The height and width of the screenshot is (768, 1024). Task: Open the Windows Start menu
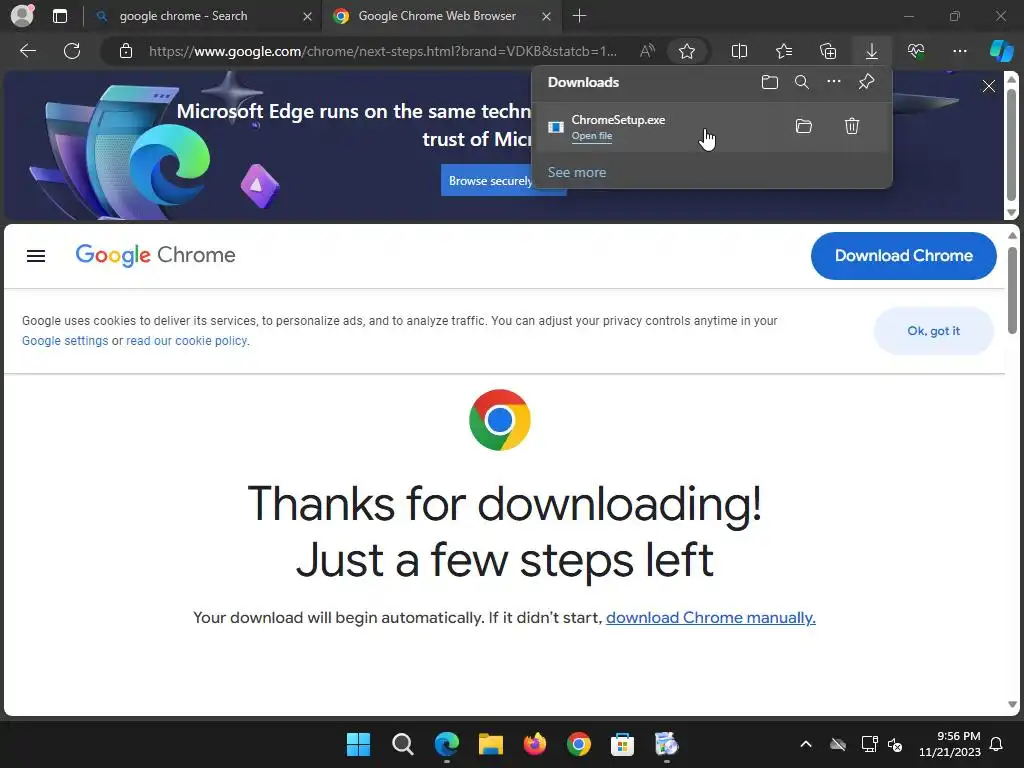[x=359, y=744]
